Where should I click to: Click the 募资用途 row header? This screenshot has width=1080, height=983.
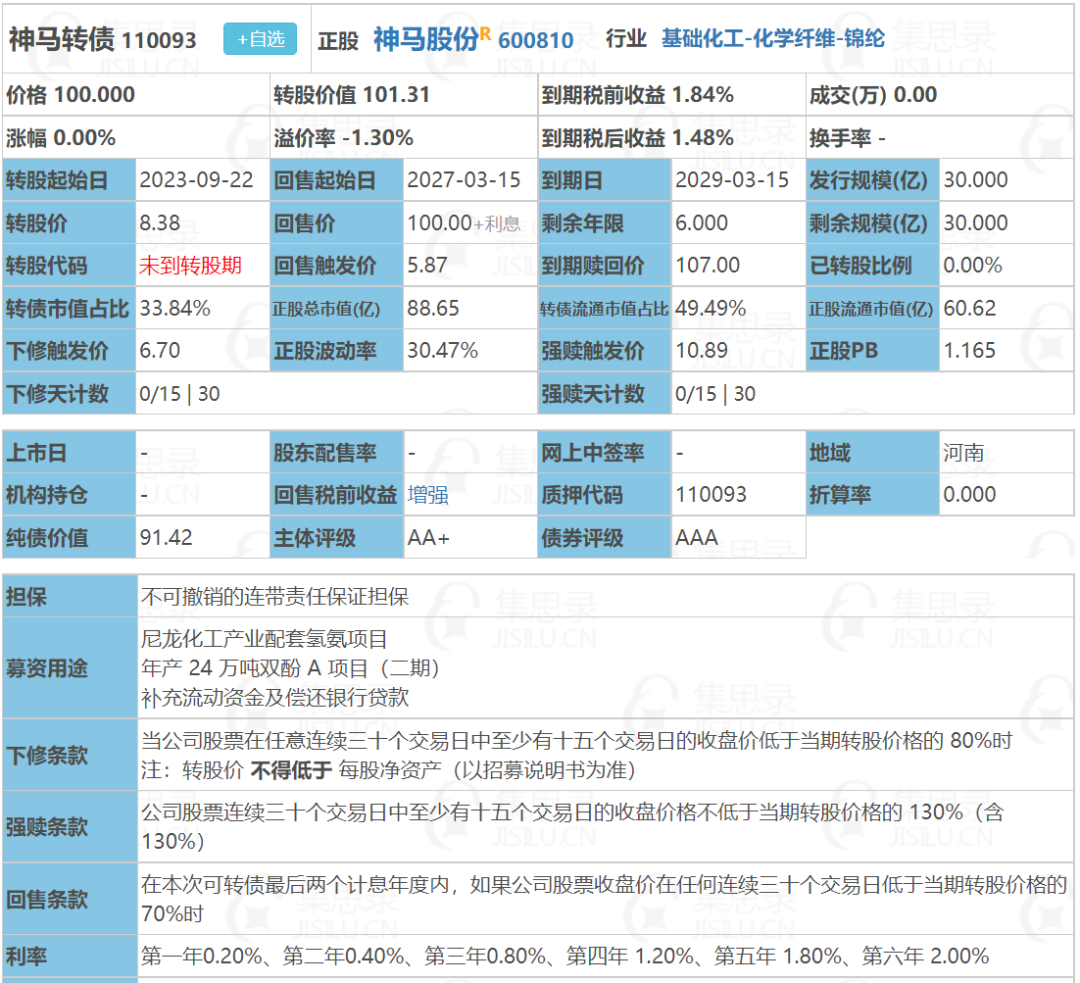70,668
